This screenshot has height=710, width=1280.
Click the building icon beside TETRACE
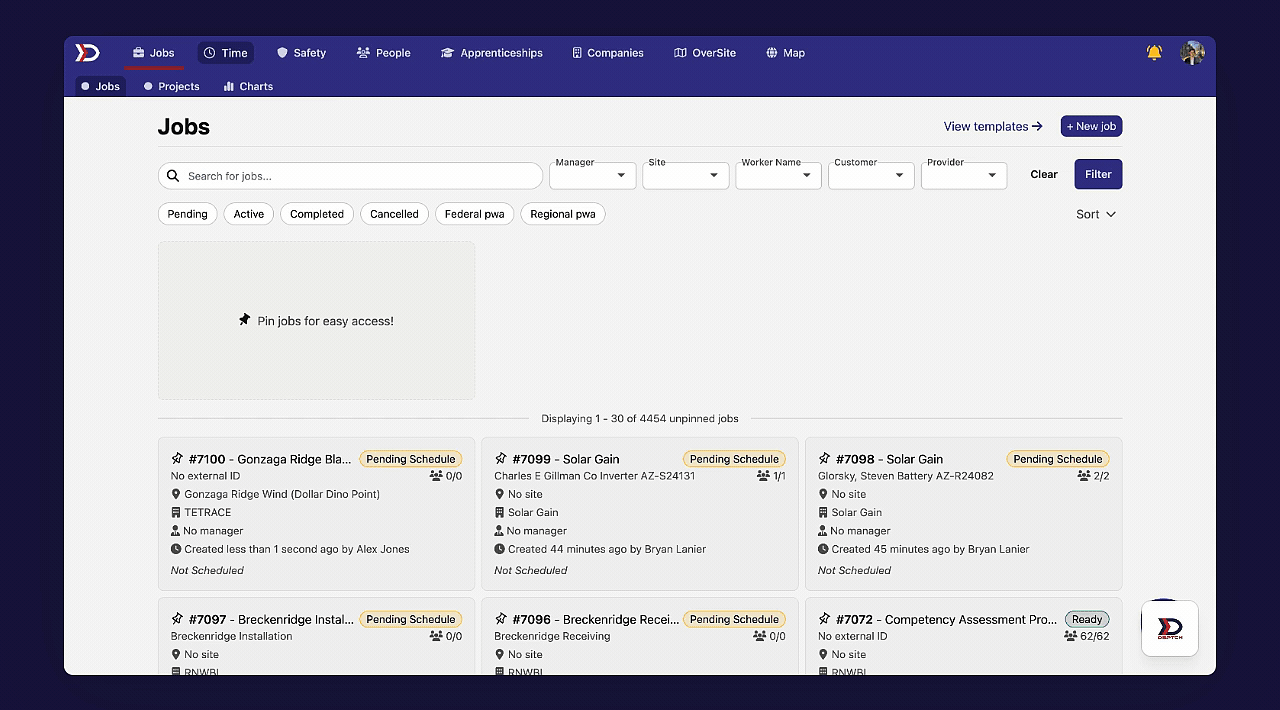176,512
